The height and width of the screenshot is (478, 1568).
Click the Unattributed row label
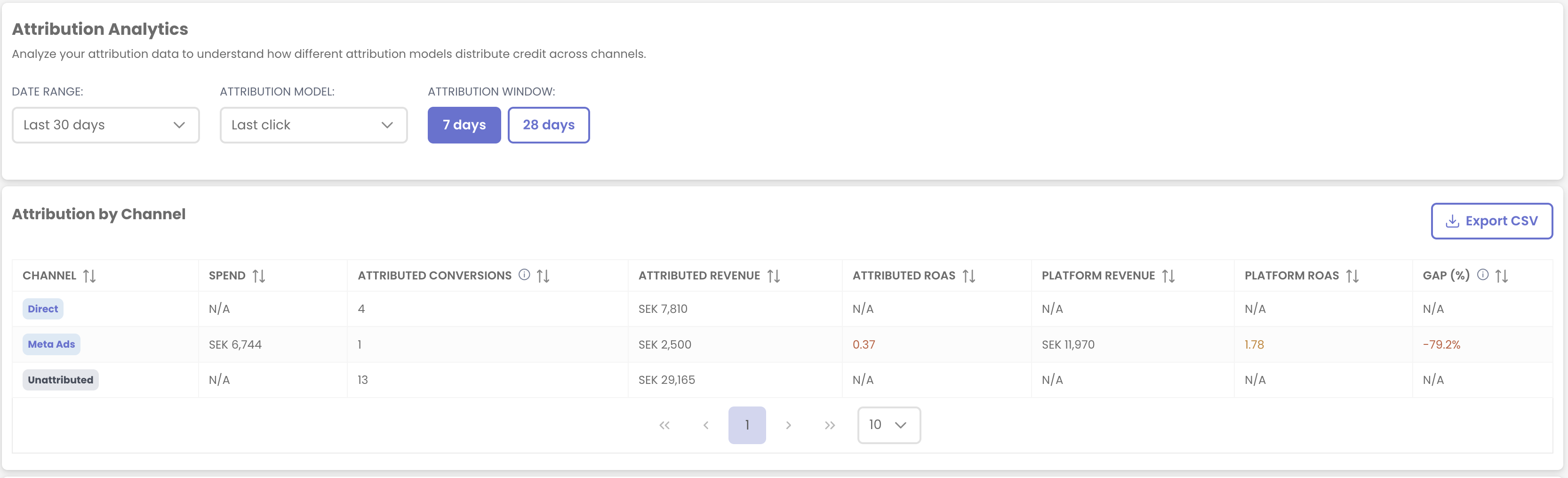pos(60,379)
